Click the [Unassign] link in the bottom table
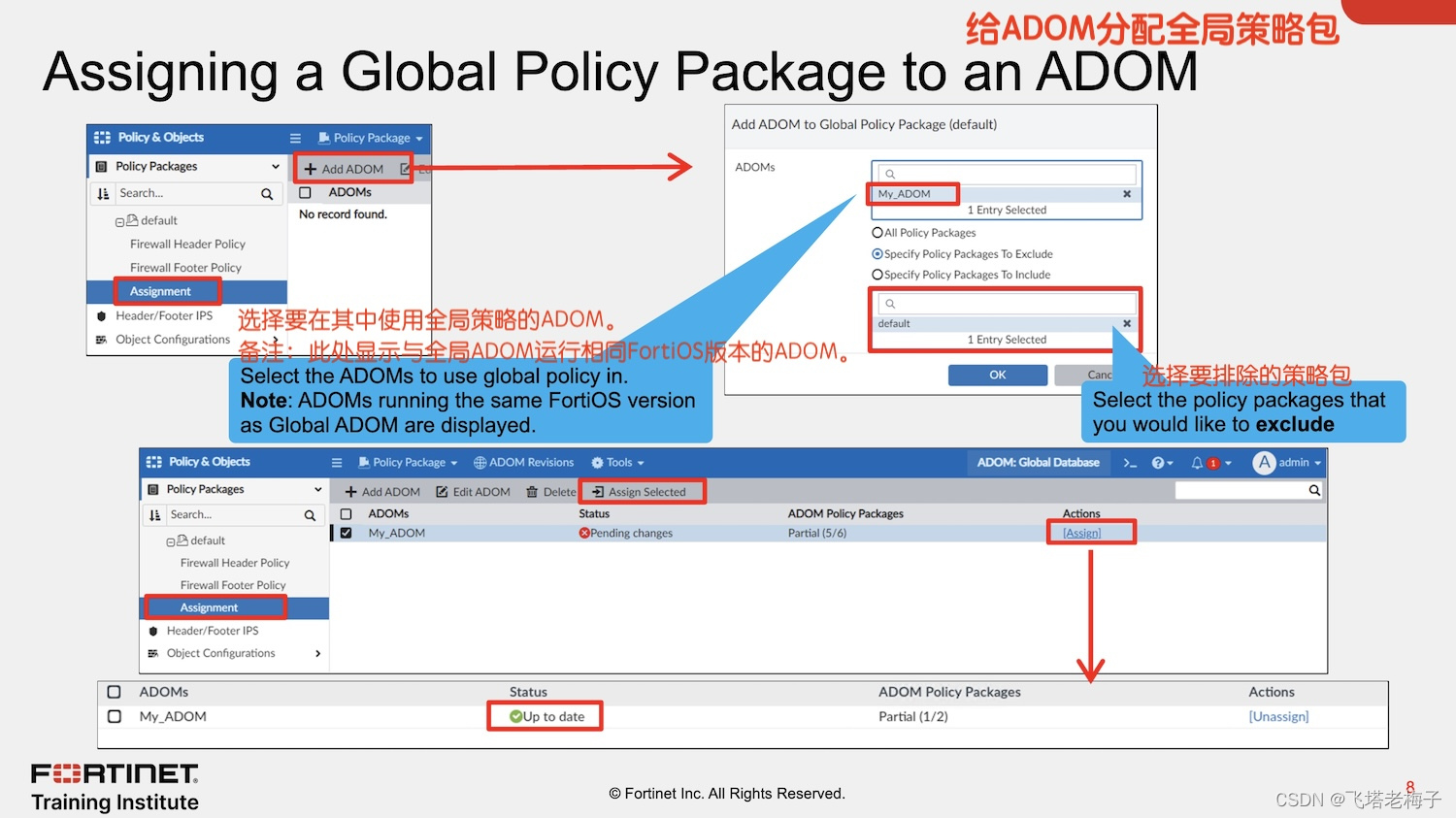Screen dimensions: 1456x818 point(1278,716)
